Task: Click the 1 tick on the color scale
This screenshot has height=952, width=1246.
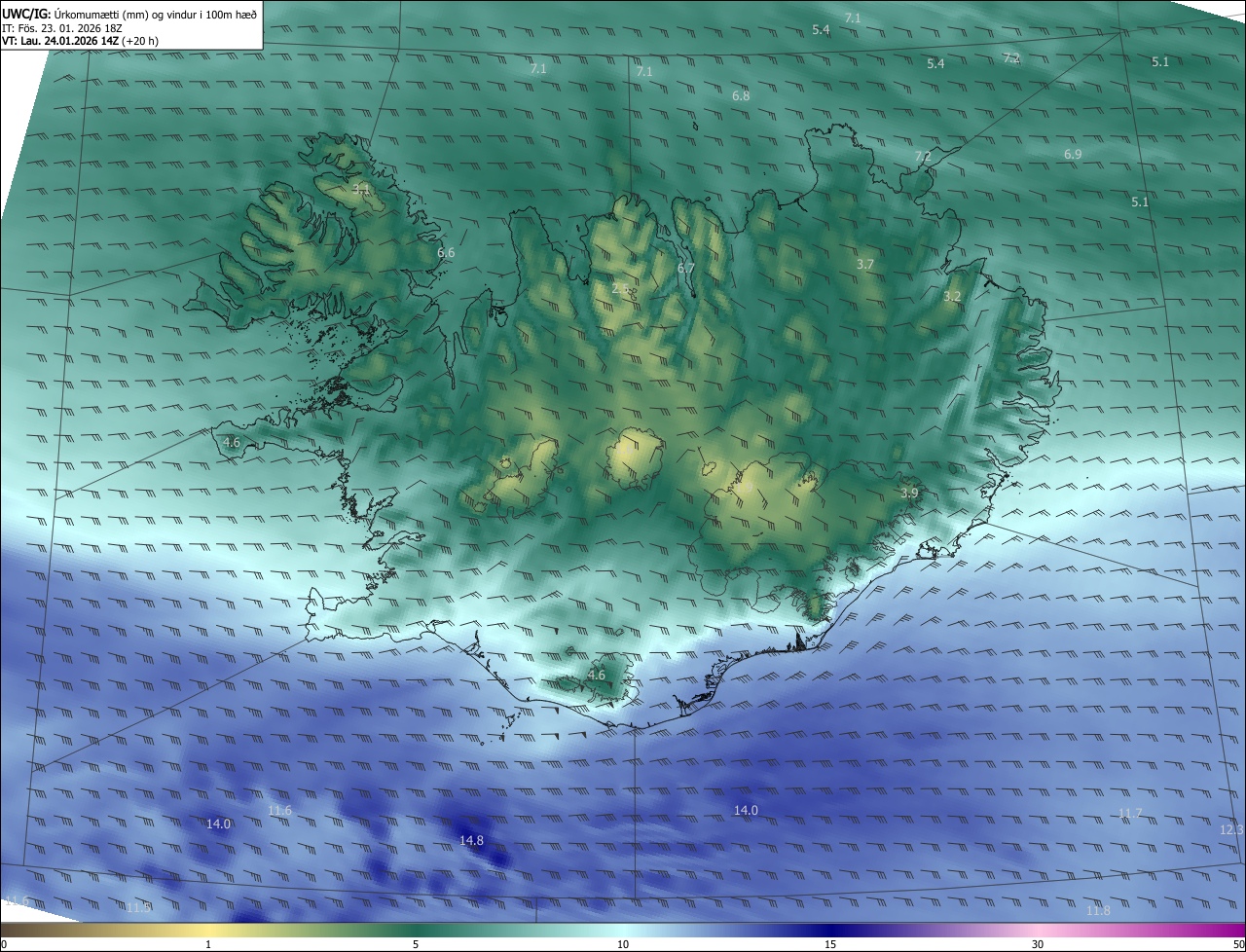Action: tap(208, 945)
